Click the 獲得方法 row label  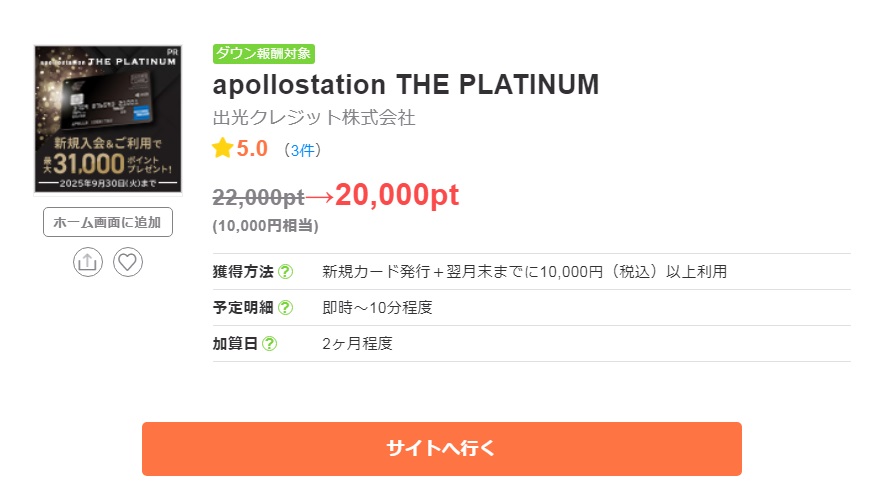243,272
